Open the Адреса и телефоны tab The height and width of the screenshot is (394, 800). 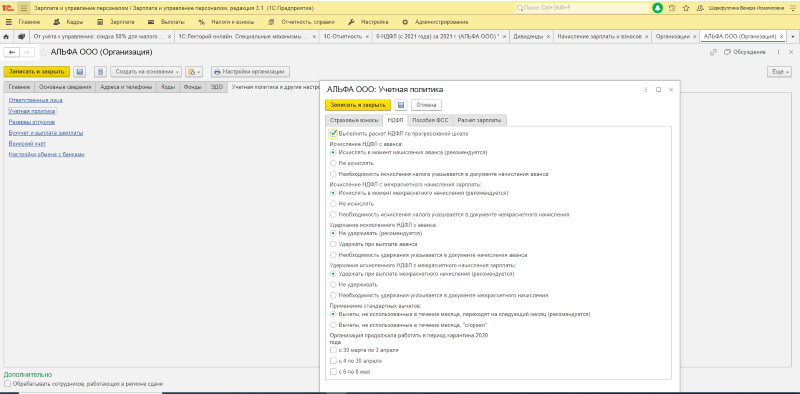[126, 87]
